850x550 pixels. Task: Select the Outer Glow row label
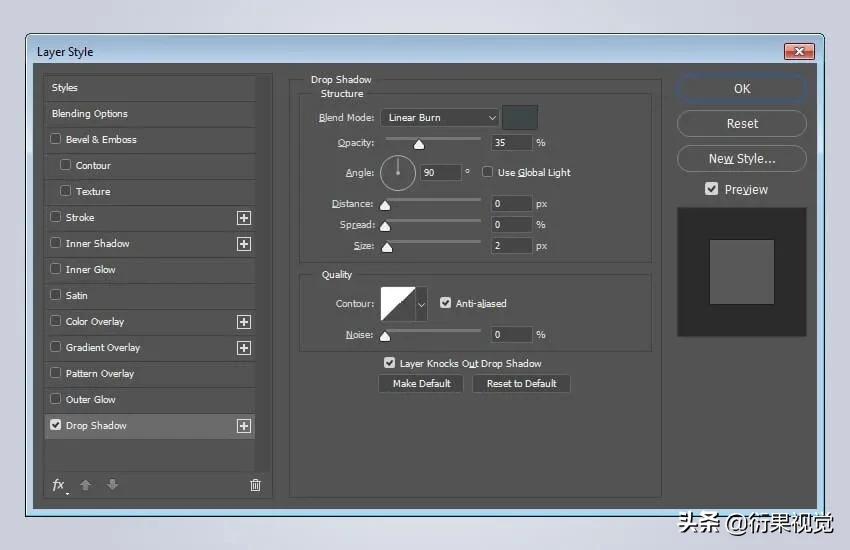pyautogui.click(x=91, y=400)
